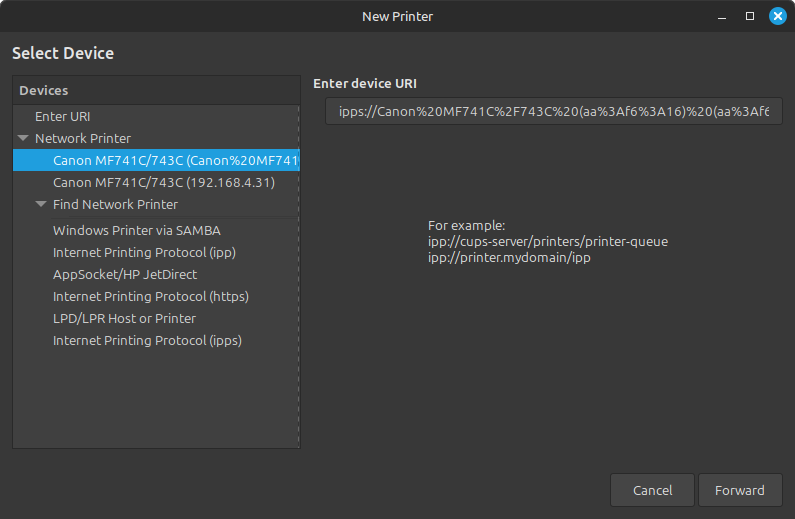Select Canon MF741C/743C (192.168.4.31) printer

156,182
